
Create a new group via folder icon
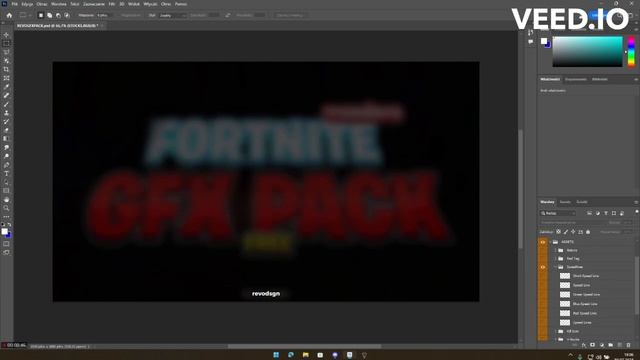point(611,345)
